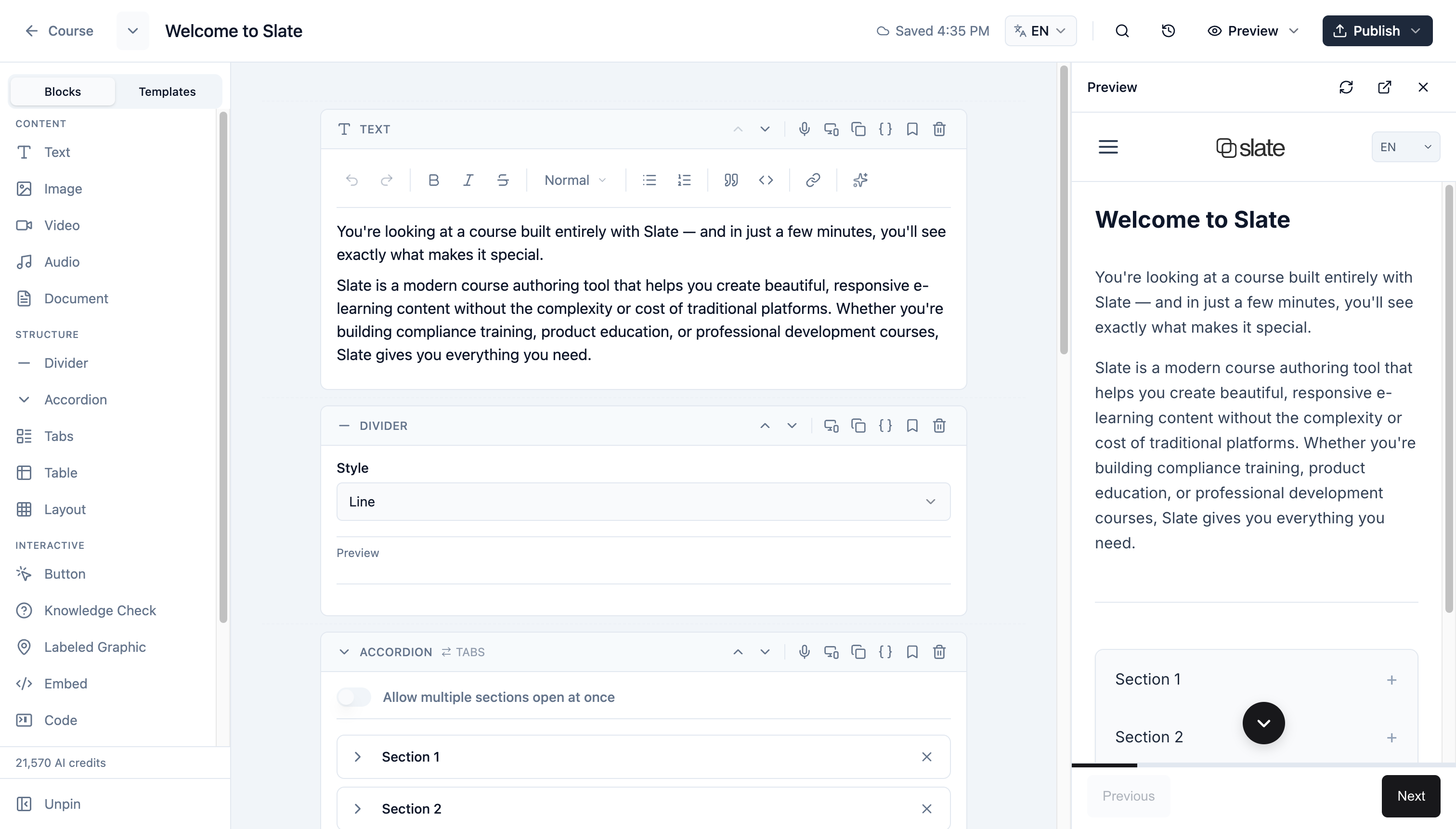Insert a numbered list
Viewport: 1456px width, 829px height.
point(684,180)
